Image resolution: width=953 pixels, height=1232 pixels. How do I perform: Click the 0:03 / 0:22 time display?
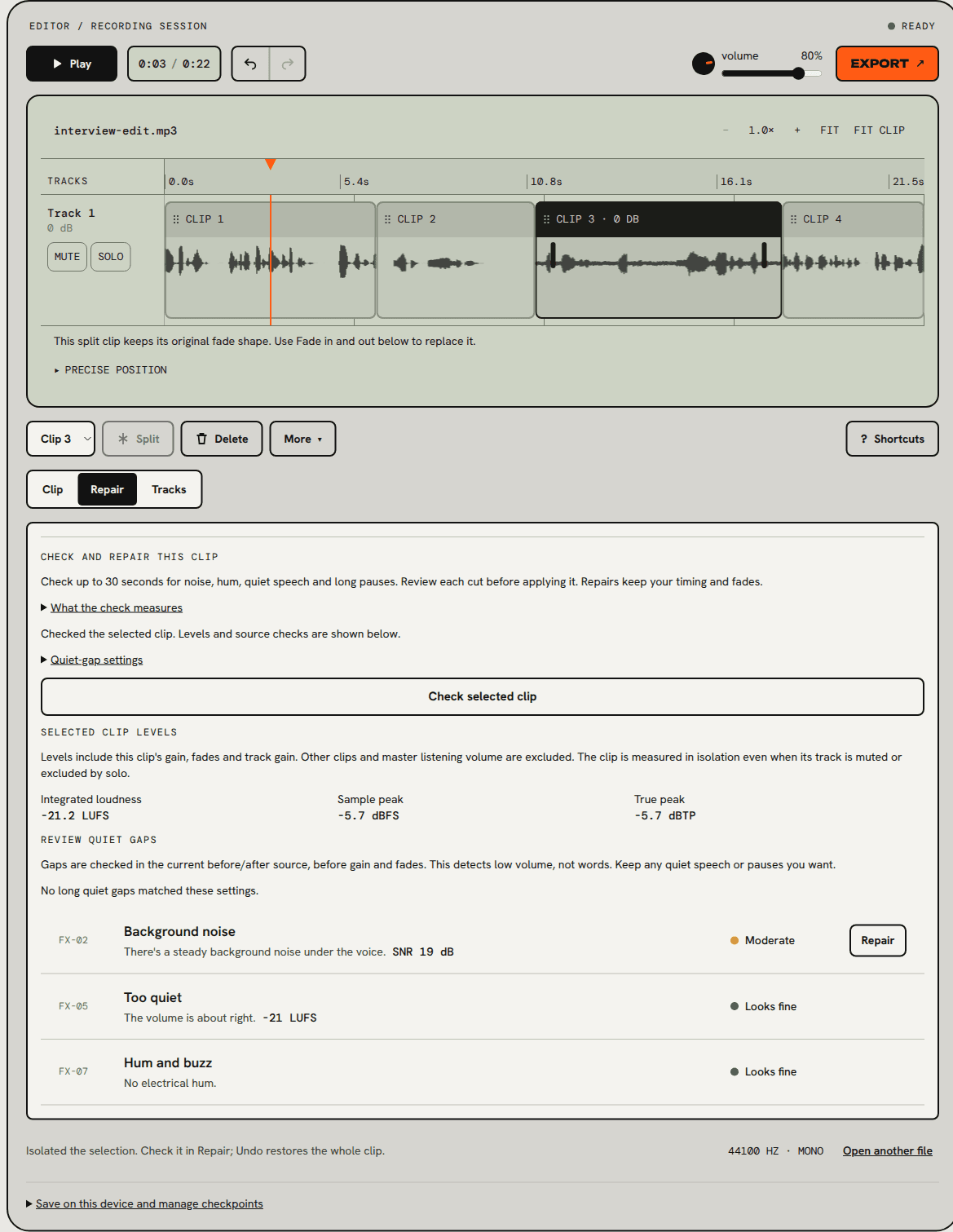[x=174, y=64]
